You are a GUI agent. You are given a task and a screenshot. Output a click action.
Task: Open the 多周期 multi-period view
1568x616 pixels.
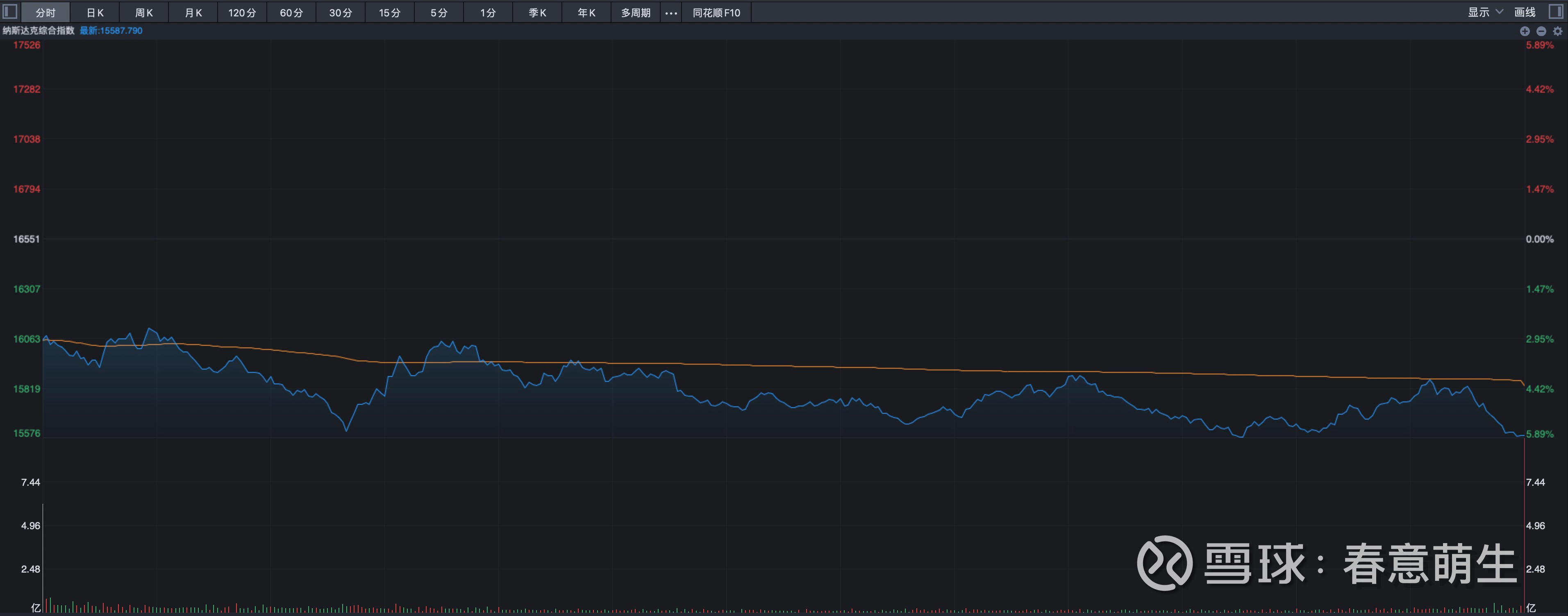(x=636, y=13)
